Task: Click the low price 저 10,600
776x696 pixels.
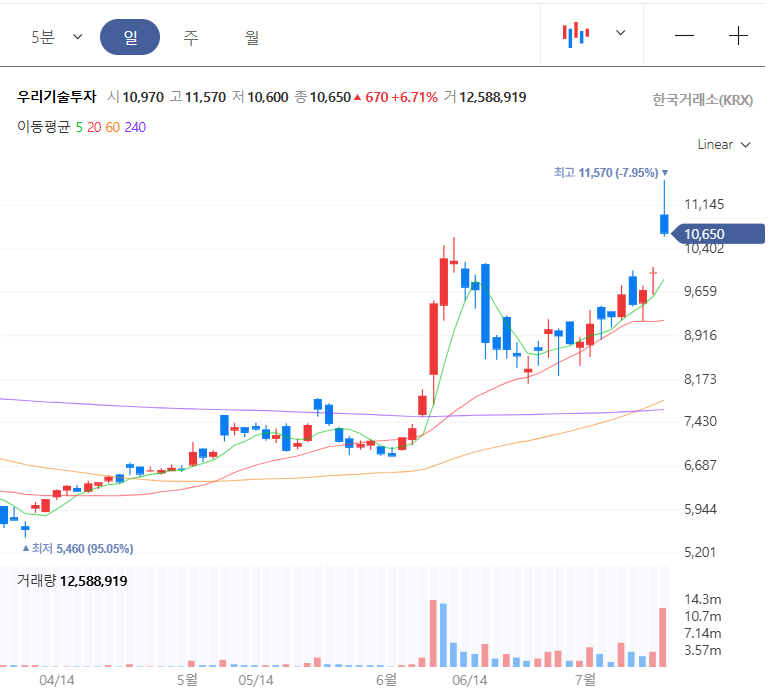Action: point(260,97)
